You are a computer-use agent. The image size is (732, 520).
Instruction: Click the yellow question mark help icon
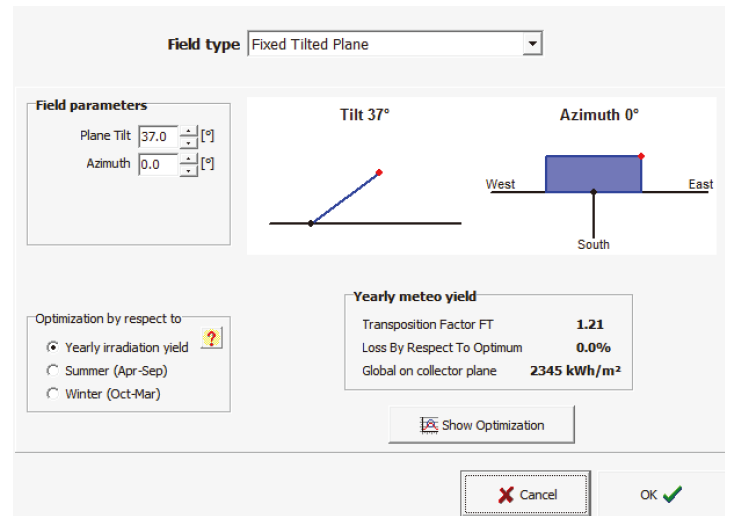pos(211,338)
